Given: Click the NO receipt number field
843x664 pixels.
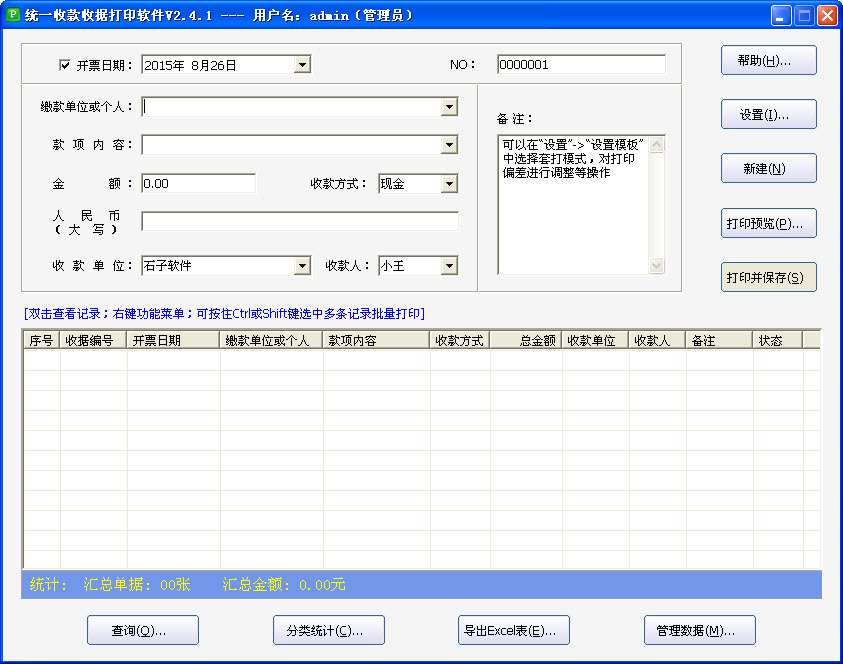Looking at the screenshot, I should [580, 65].
